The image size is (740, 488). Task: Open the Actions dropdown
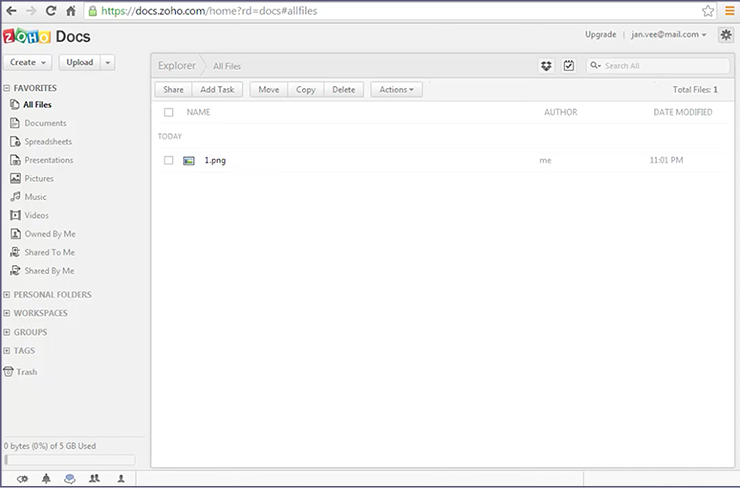(396, 90)
